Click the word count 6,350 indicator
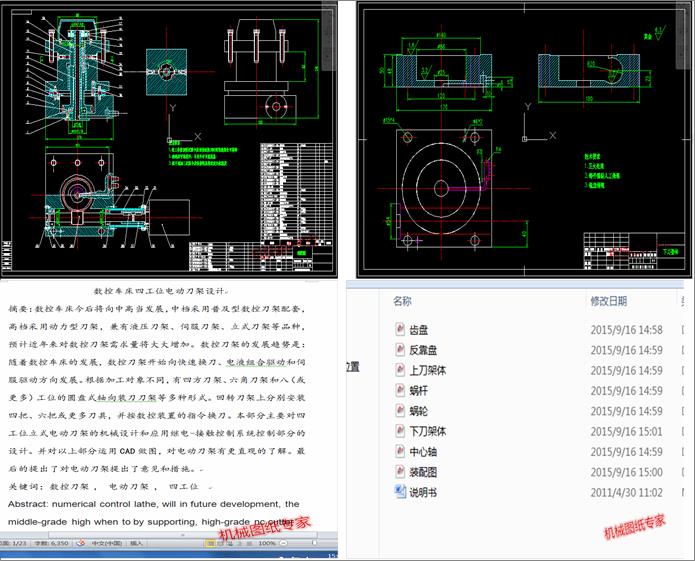 point(51,543)
